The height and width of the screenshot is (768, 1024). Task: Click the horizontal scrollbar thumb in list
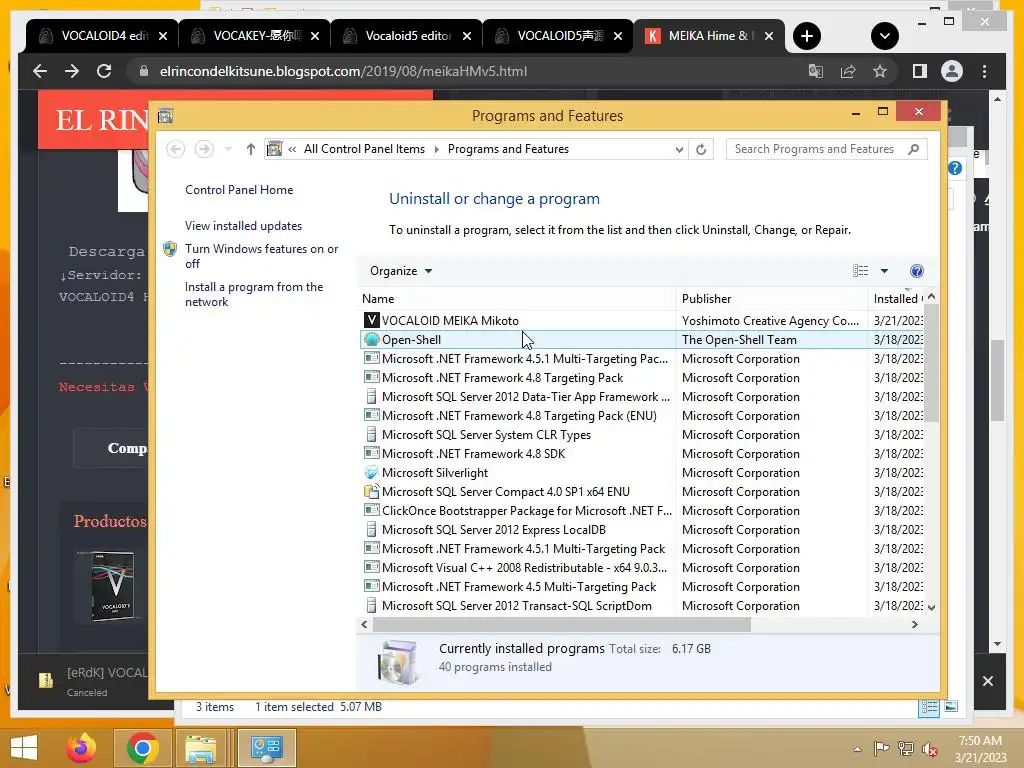(562, 624)
